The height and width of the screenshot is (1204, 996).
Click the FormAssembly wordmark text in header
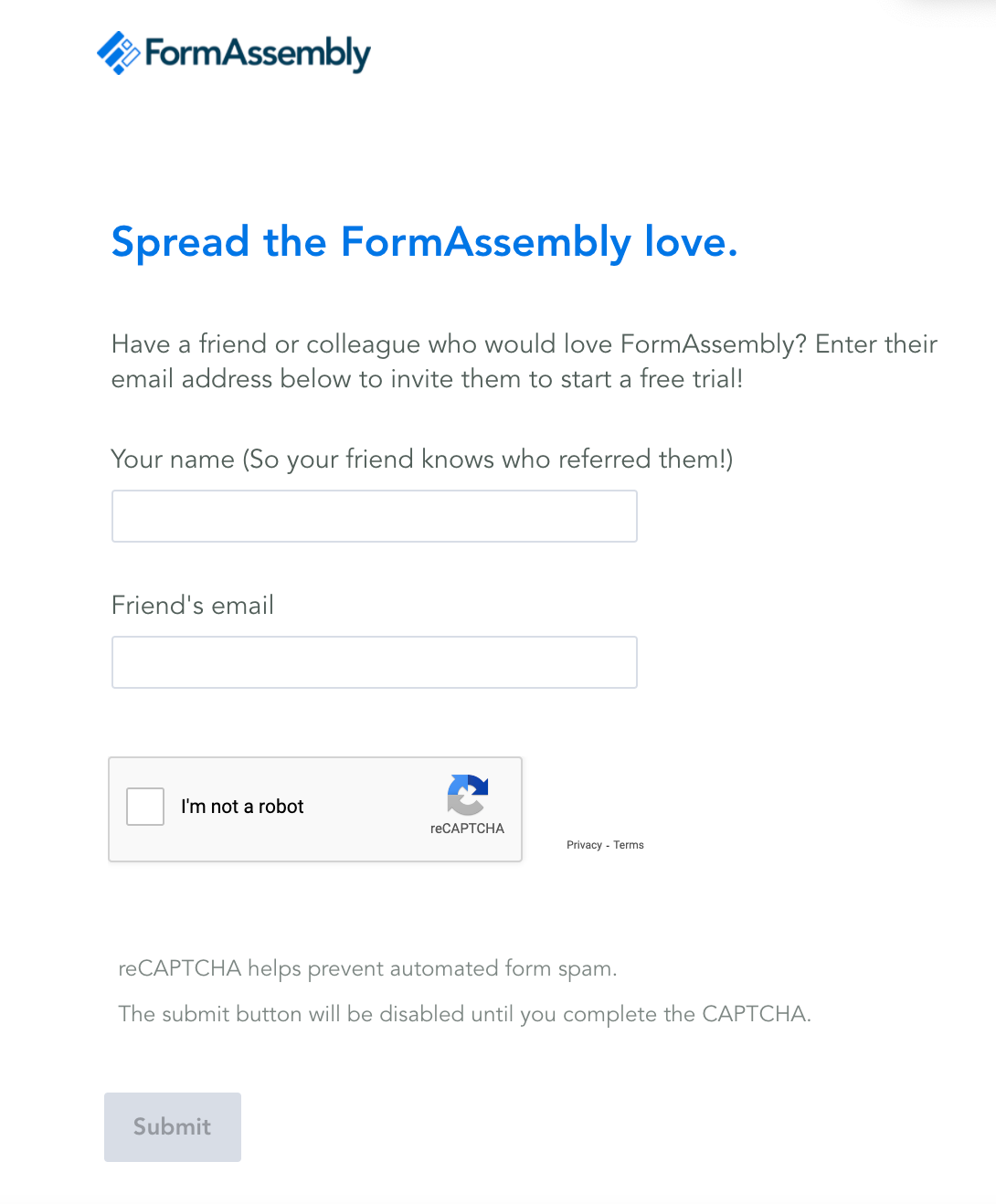coord(258,54)
